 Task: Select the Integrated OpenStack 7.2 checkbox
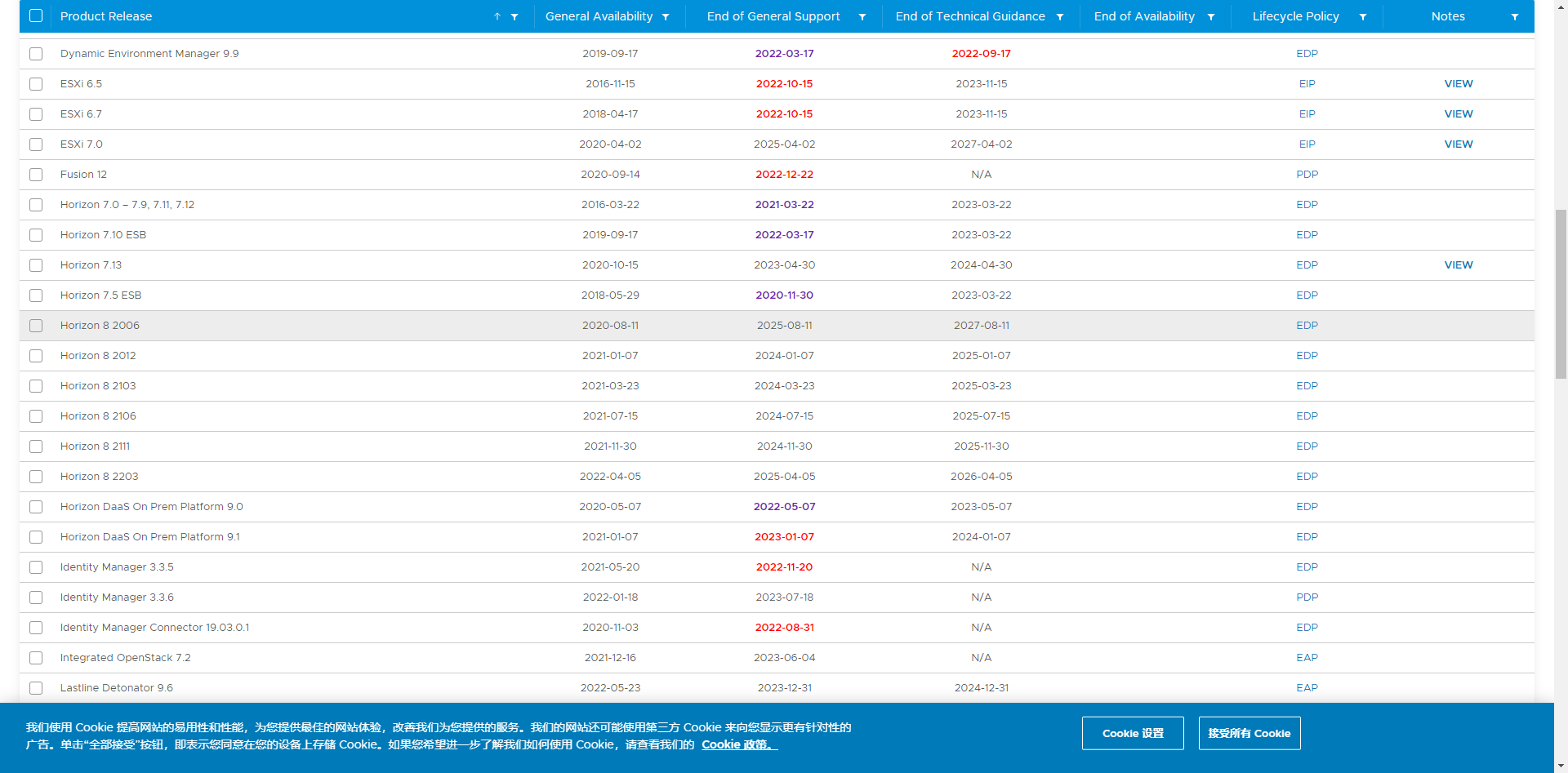pos(36,658)
